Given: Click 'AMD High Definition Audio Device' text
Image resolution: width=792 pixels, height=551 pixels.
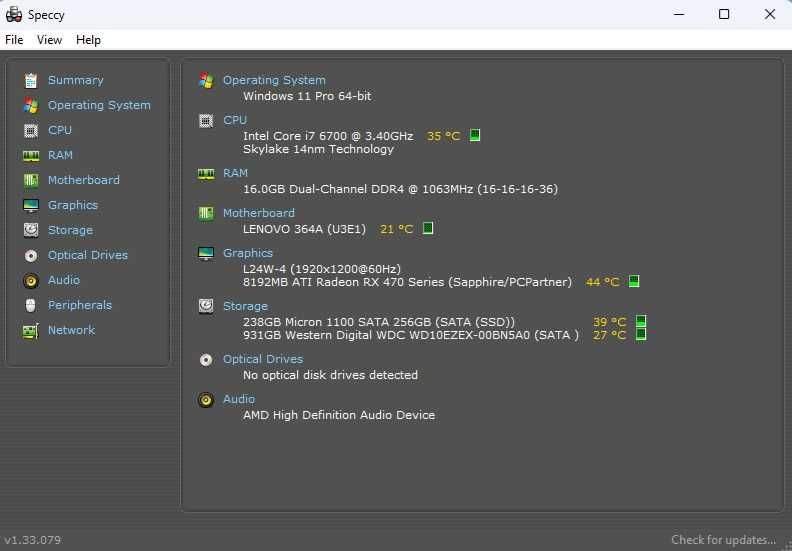Looking at the screenshot, I should pos(339,415).
